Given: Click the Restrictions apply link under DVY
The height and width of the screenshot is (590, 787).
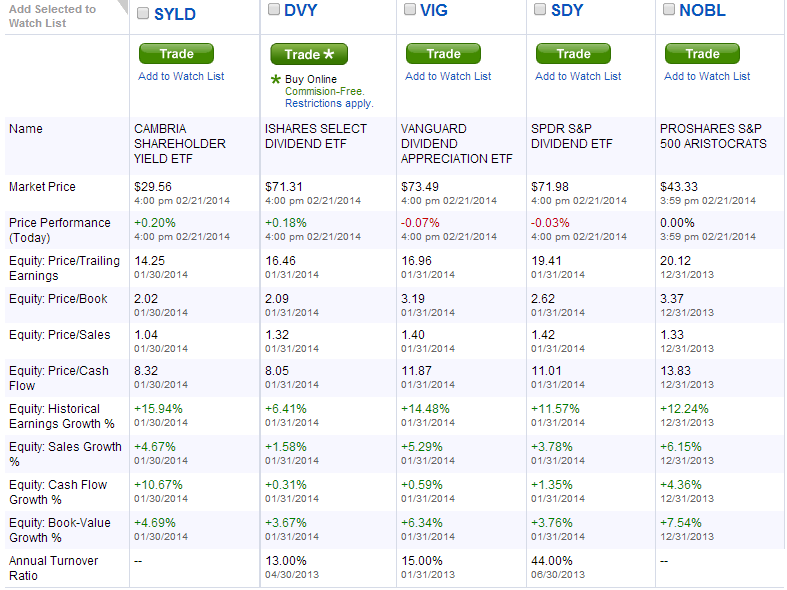Looking at the screenshot, I should [329, 103].
